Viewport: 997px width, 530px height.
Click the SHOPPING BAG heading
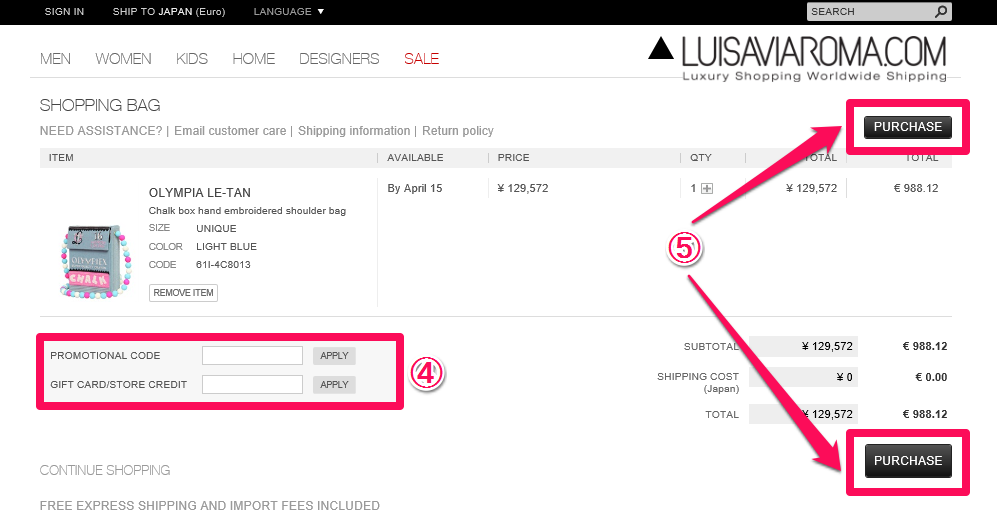(x=100, y=105)
